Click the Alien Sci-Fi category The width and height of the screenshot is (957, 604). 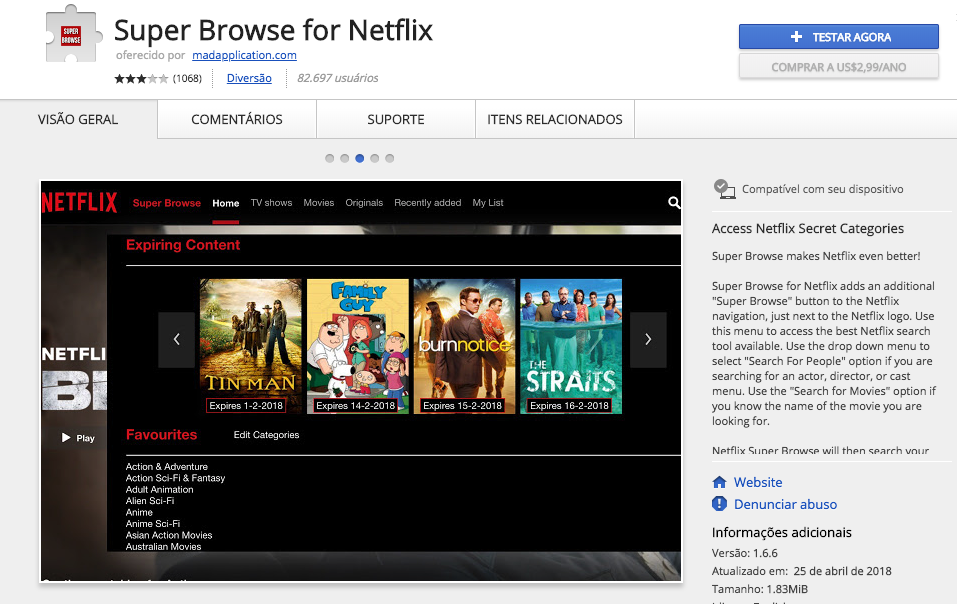[150, 501]
